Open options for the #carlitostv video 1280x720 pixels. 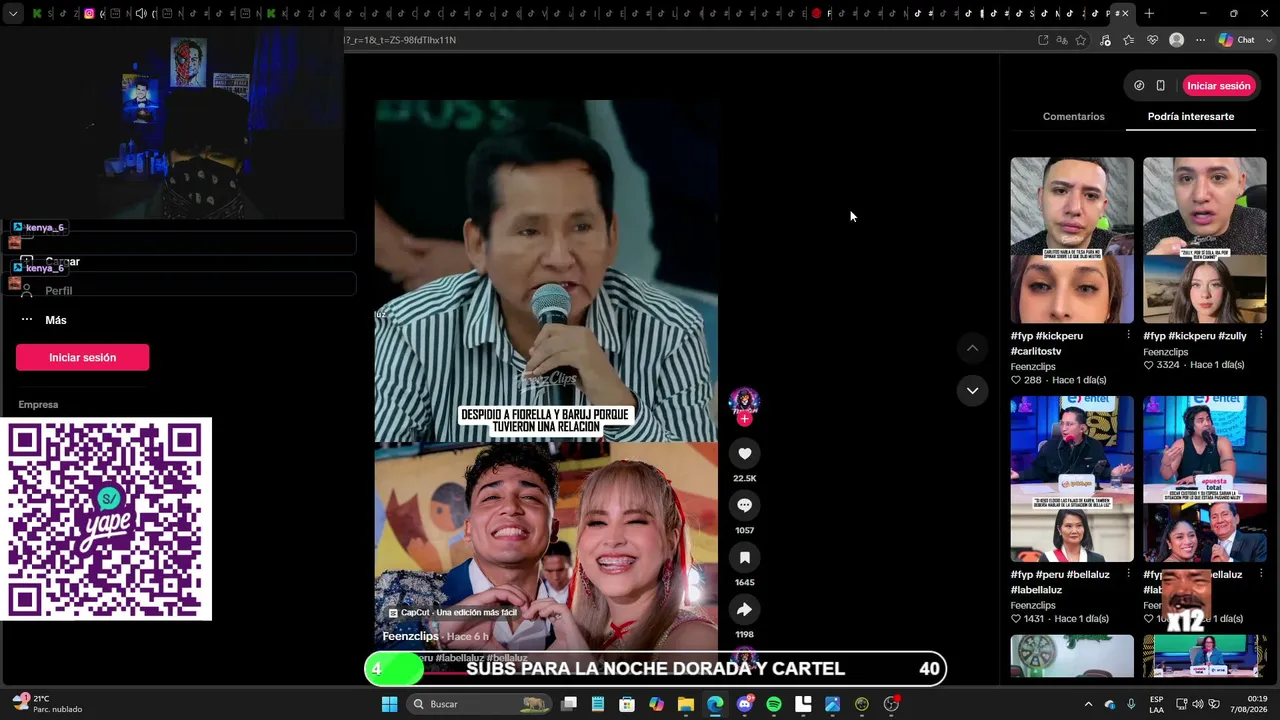[x=1128, y=336]
